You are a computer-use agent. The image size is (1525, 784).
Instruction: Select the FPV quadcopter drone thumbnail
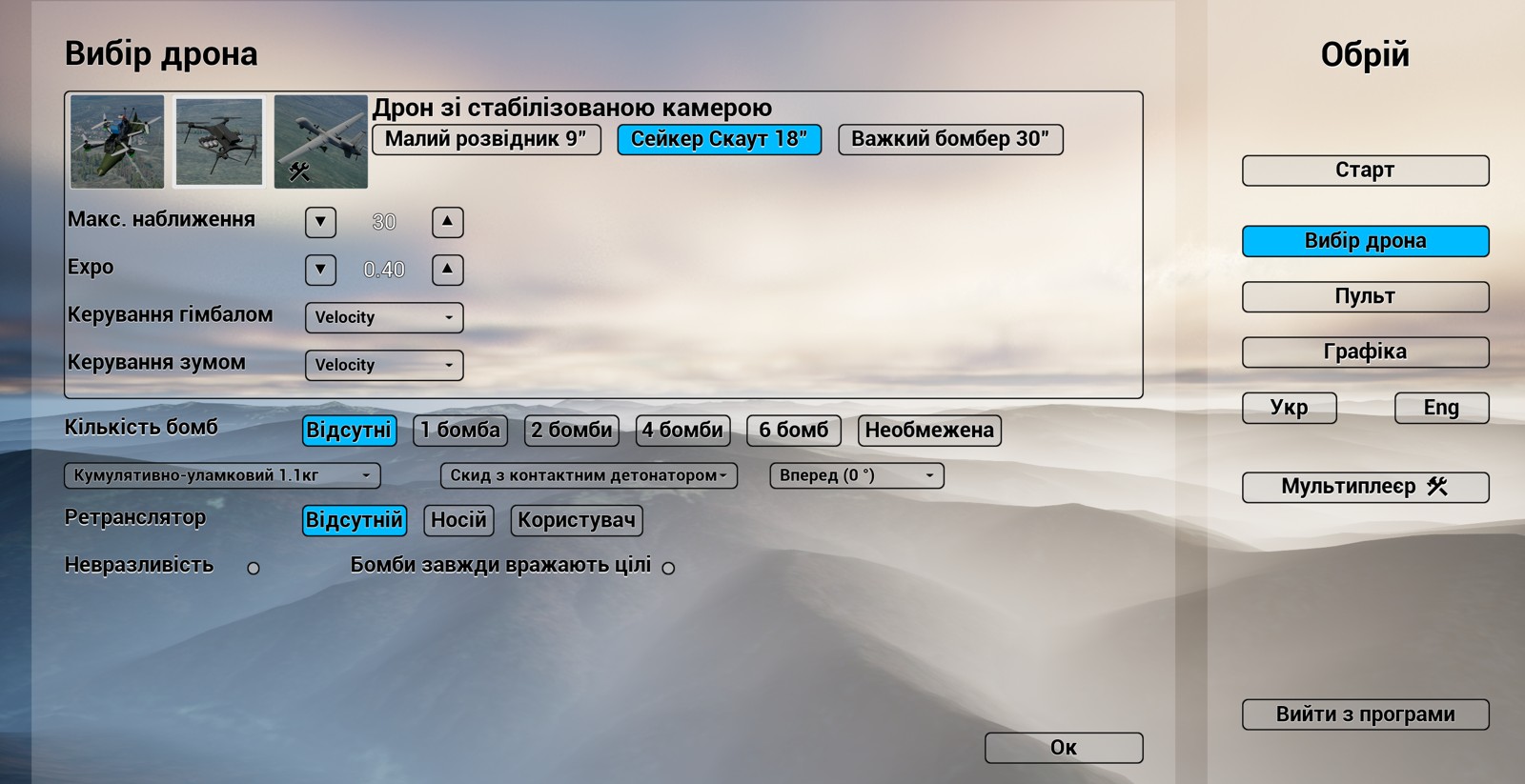pyautogui.click(x=117, y=141)
